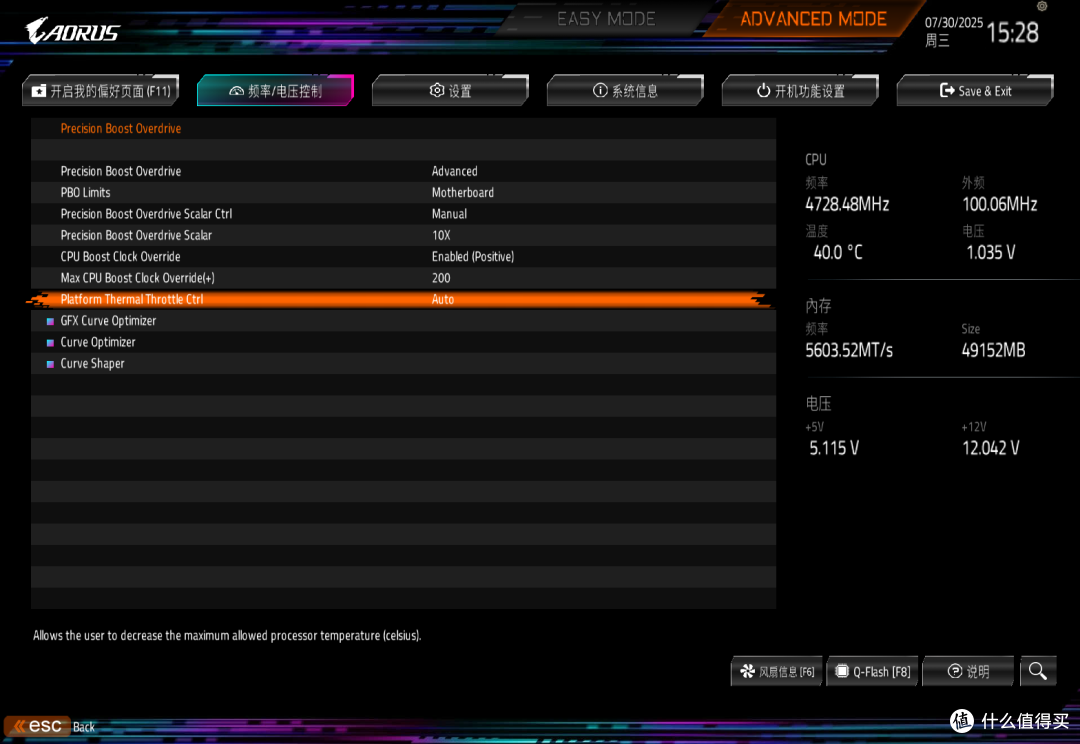Click the 49152MB memory size value
The image size is (1080, 744).
tap(993, 350)
